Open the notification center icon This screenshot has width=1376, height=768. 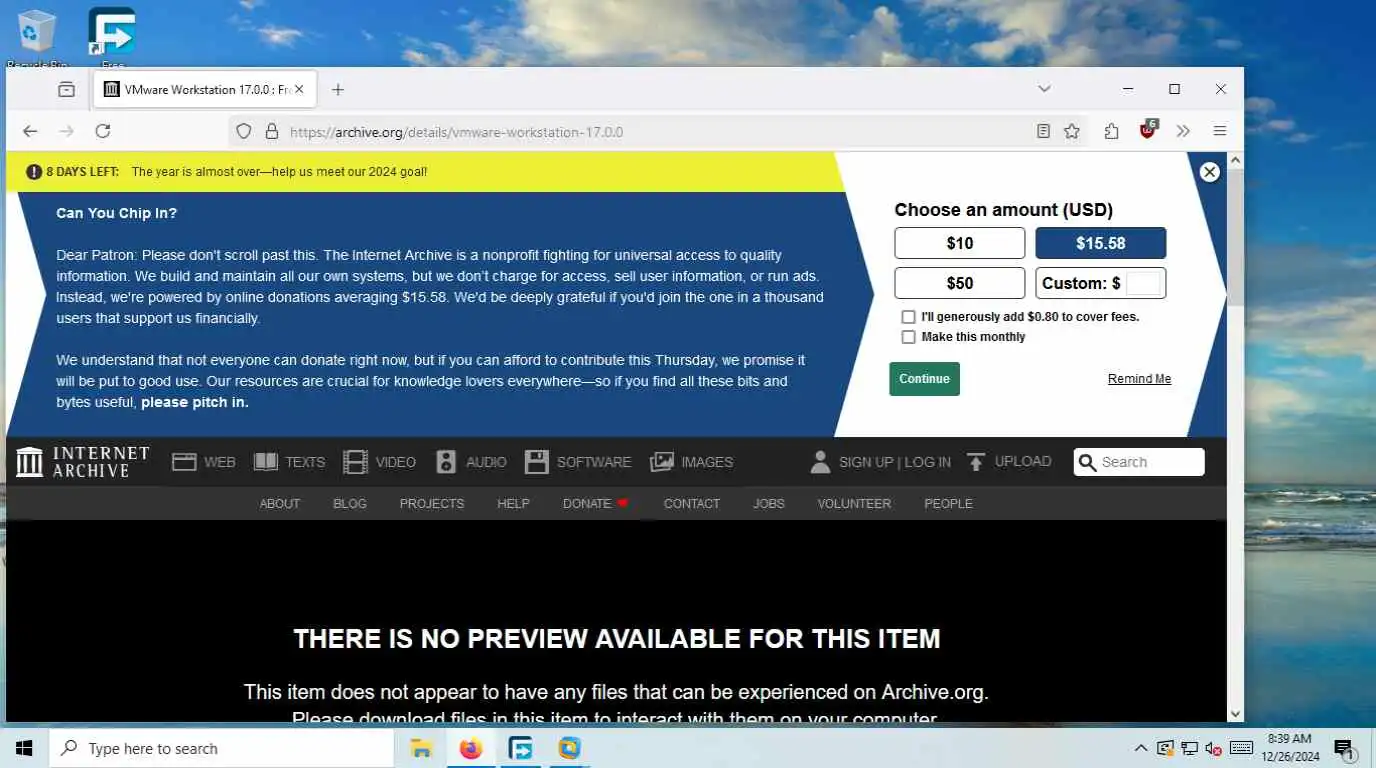click(1343, 748)
